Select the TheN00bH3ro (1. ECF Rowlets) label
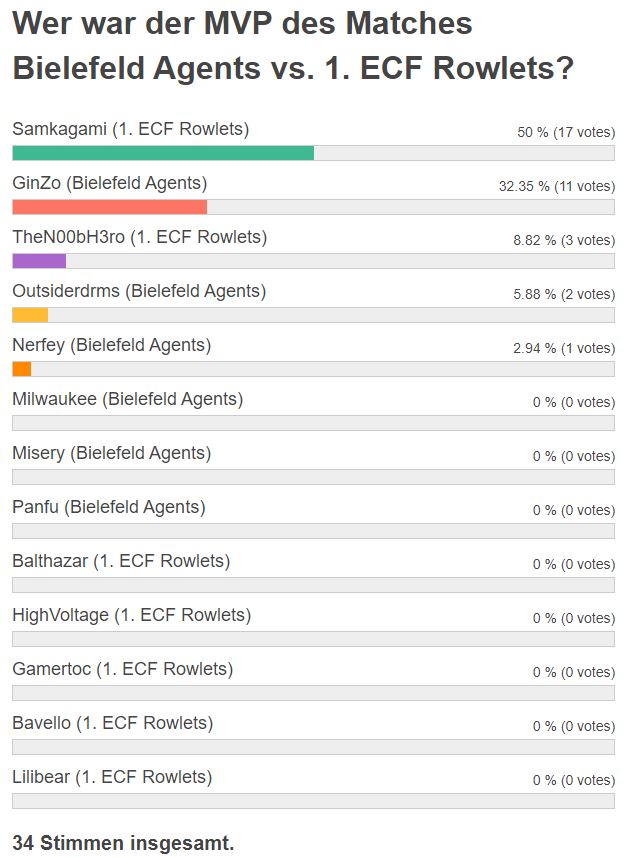The height and width of the screenshot is (858, 628). click(140, 237)
